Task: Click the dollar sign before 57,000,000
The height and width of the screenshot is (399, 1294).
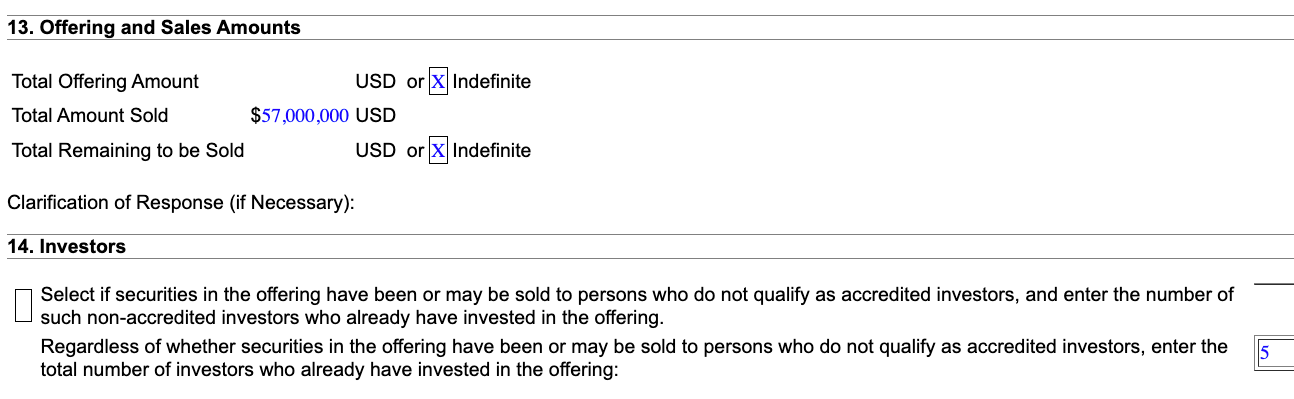Action: coord(255,116)
